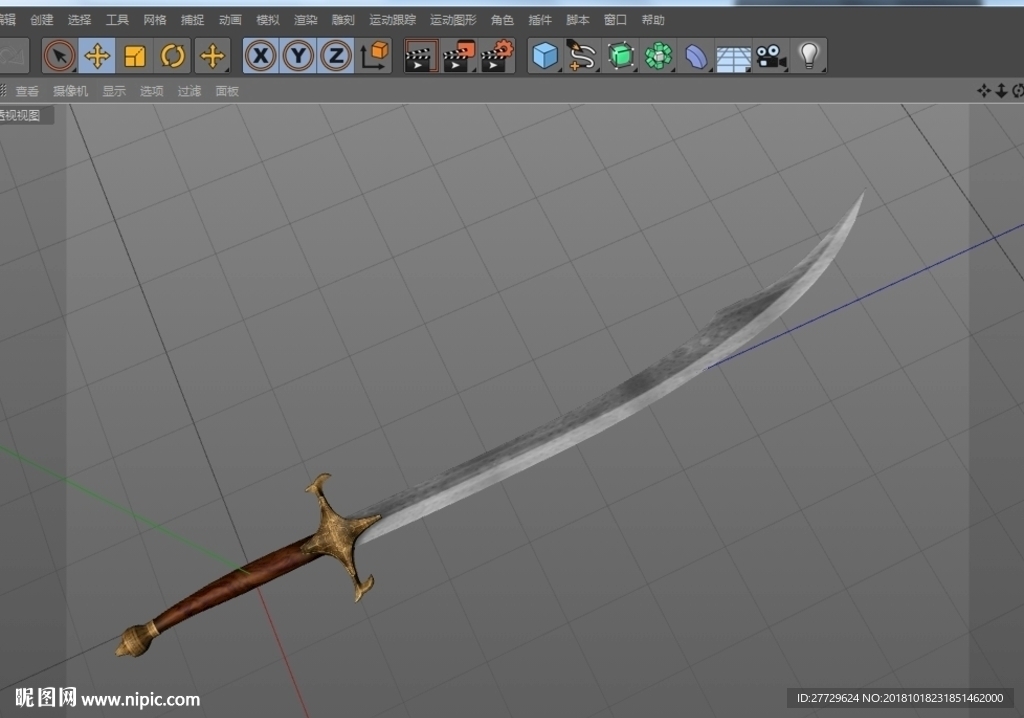Screen dimensions: 1024x718
Task: Open the 脚本 (Script) menu
Action: point(578,20)
